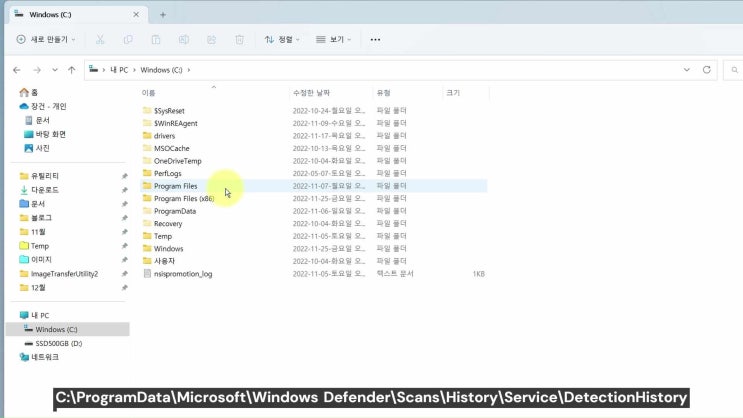
Task: Select the ProgramData folder
Action: tap(174, 211)
